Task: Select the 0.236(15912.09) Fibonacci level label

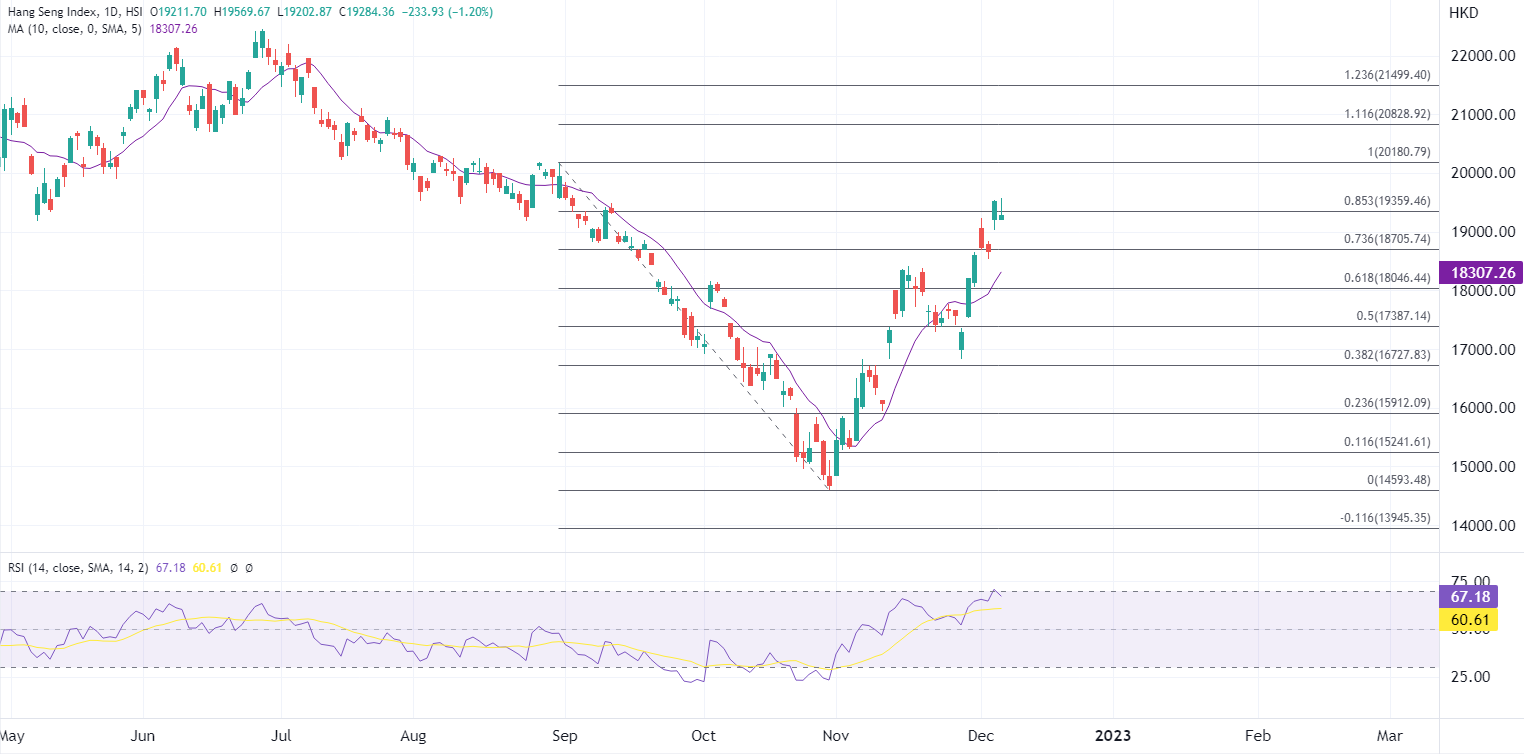Action: 1388,403
